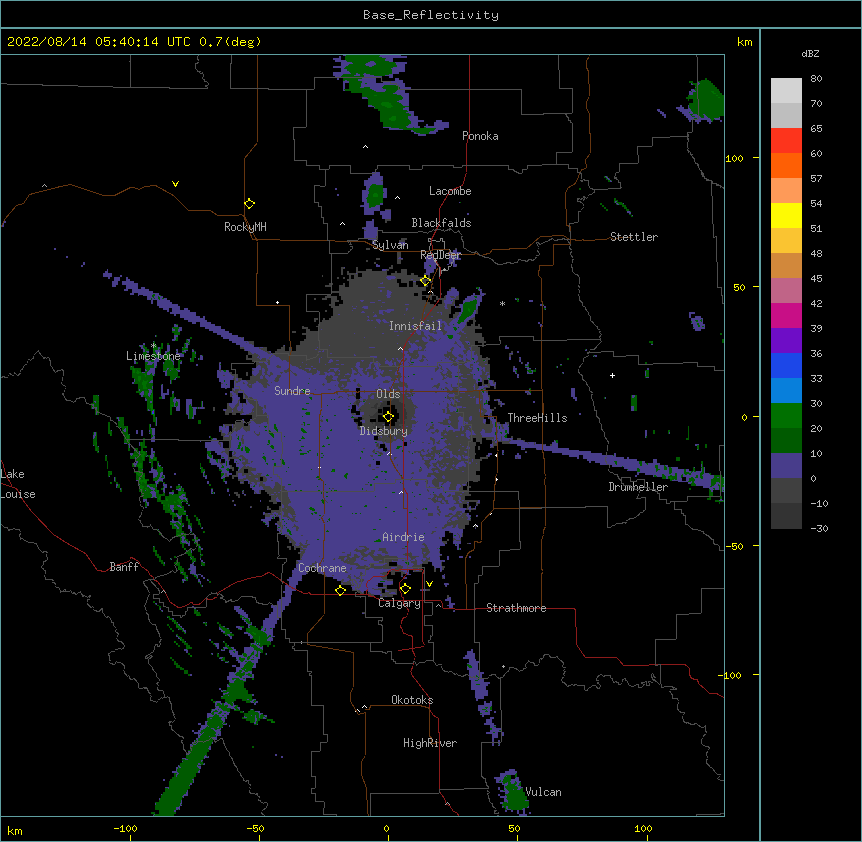Click the yellow diamond marker above Calgary
The image size is (862, 842).
coord(405,589)
